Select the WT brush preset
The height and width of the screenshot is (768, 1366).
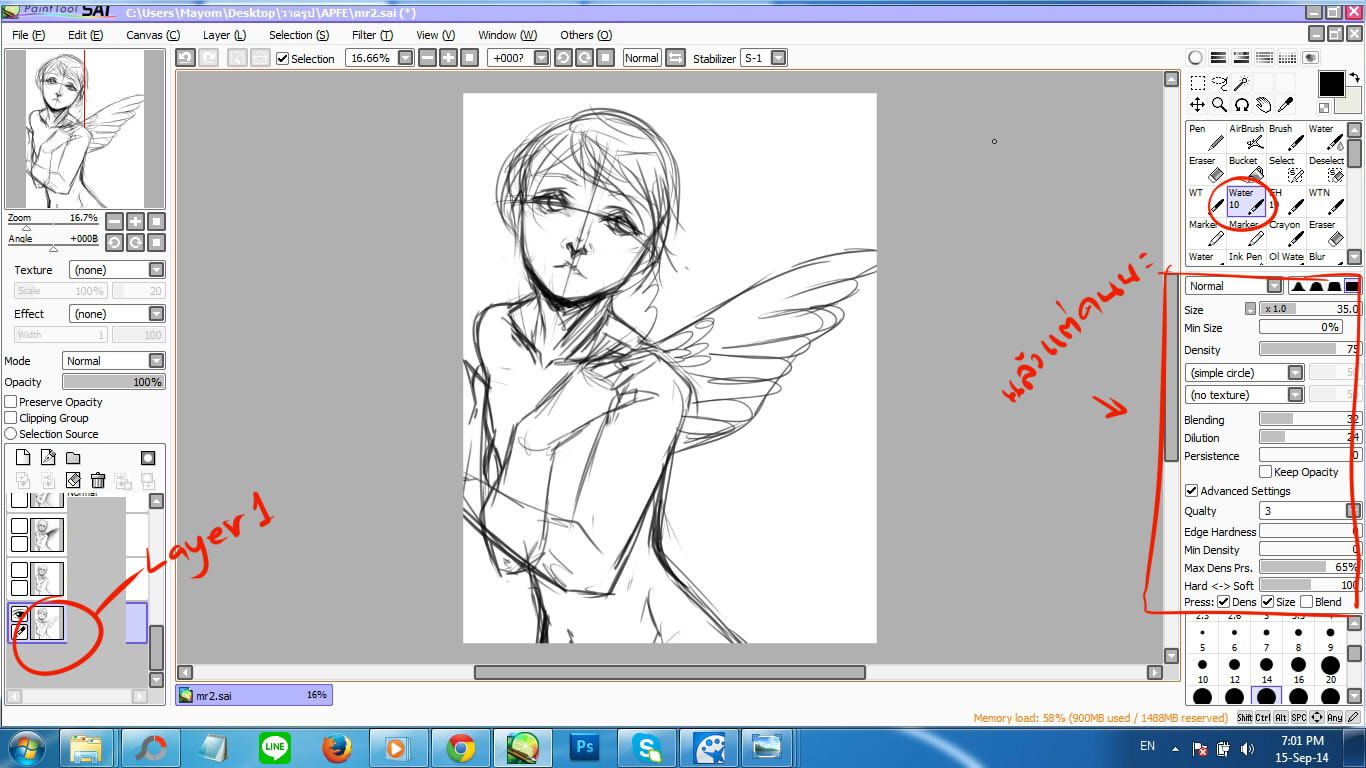pyautogui.click(x=1205, y=201)
